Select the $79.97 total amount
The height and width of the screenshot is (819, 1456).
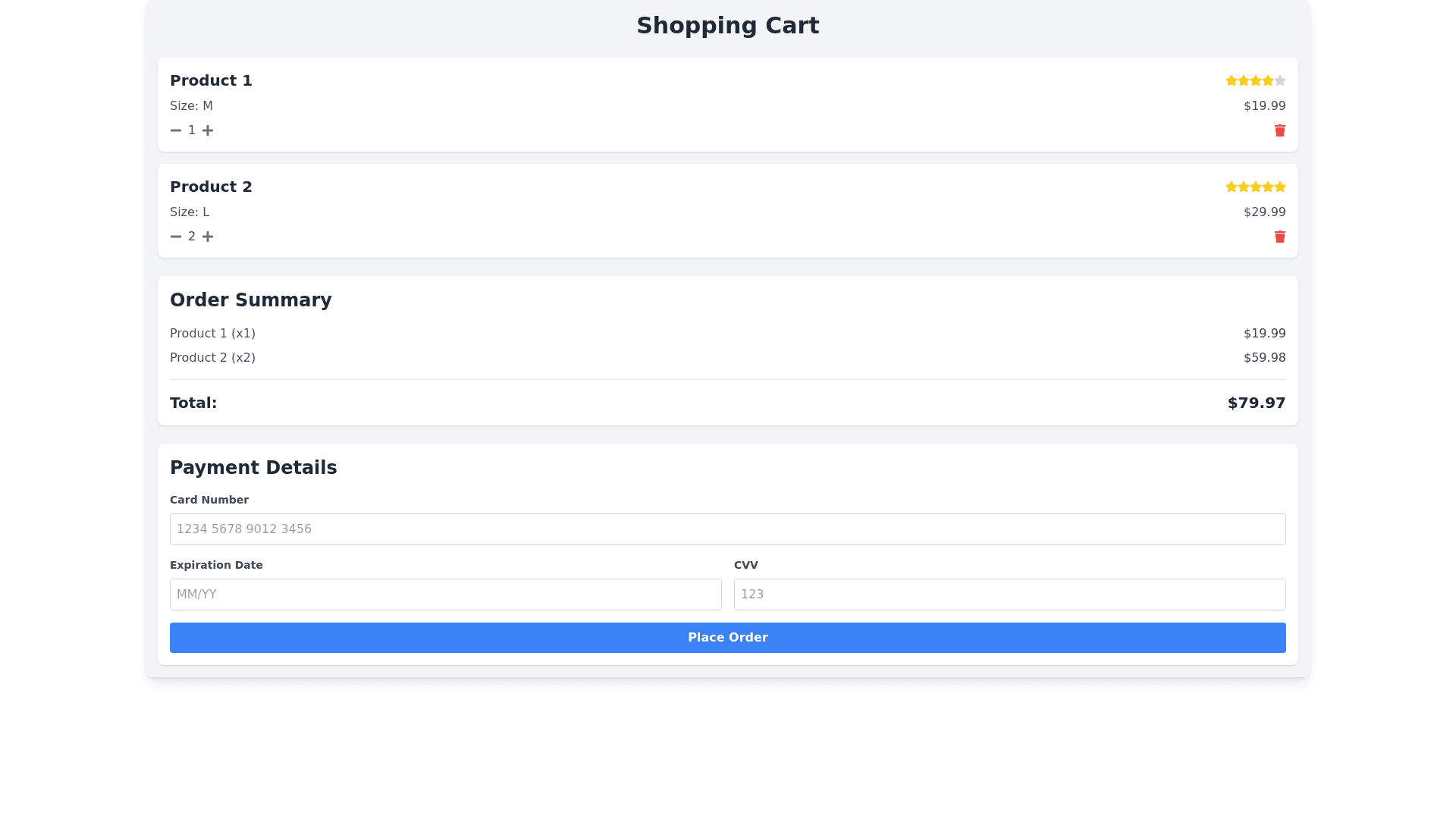[1257, 403]
